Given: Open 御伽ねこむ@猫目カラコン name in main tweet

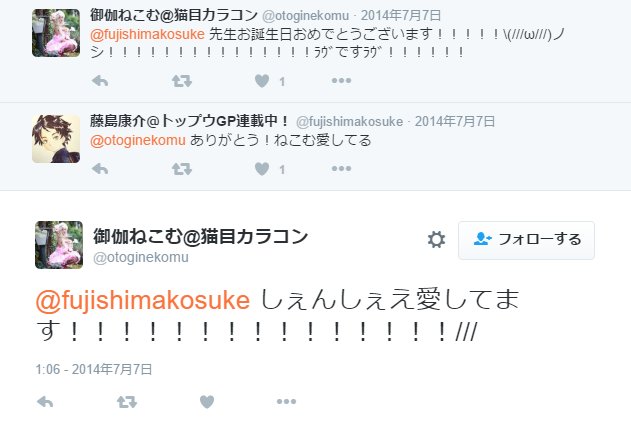Looking at the screenshot, I should pyautogui.click(x=200, y=236).
